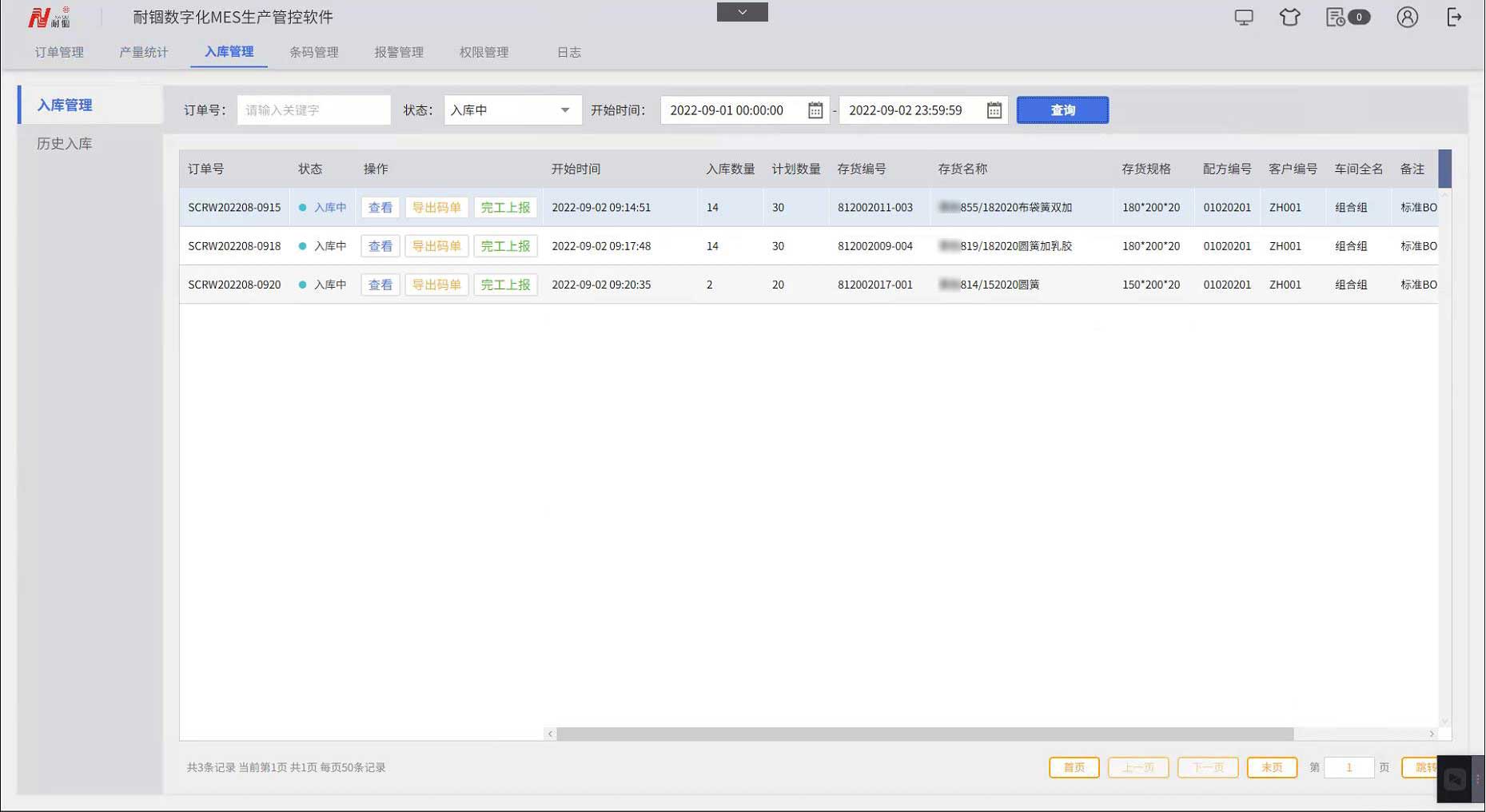Click 完工上报 for order SCRW202208-0918

(505, 246)
